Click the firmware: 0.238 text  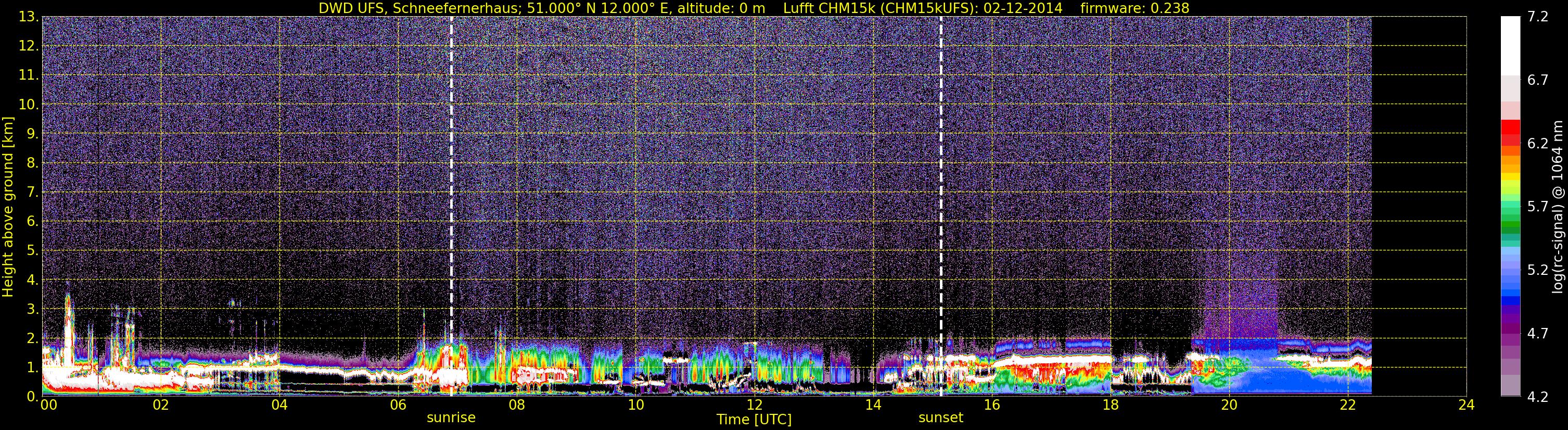(1134, 8)
